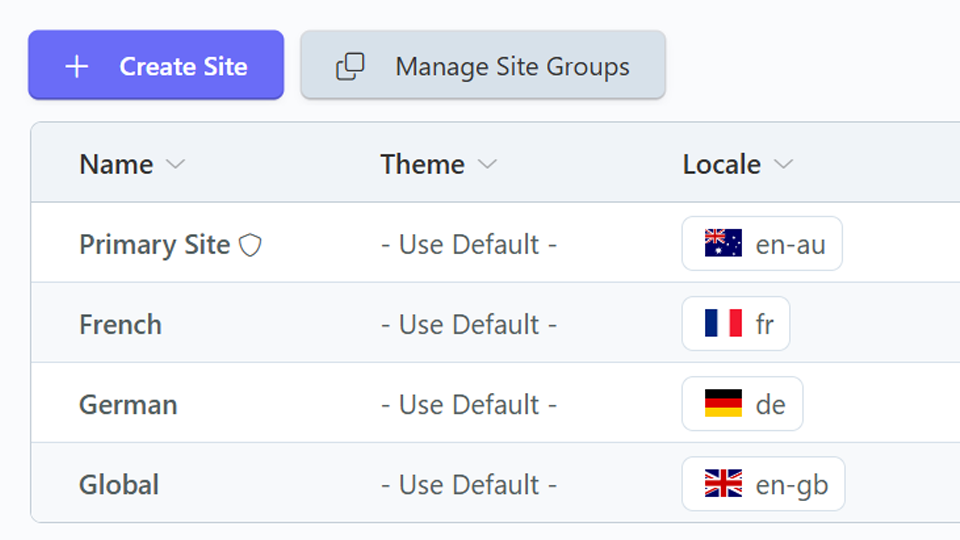This screenshot has width=960, height=540.
Task: Select the en-gb locale text
Action: click(792, 485)
